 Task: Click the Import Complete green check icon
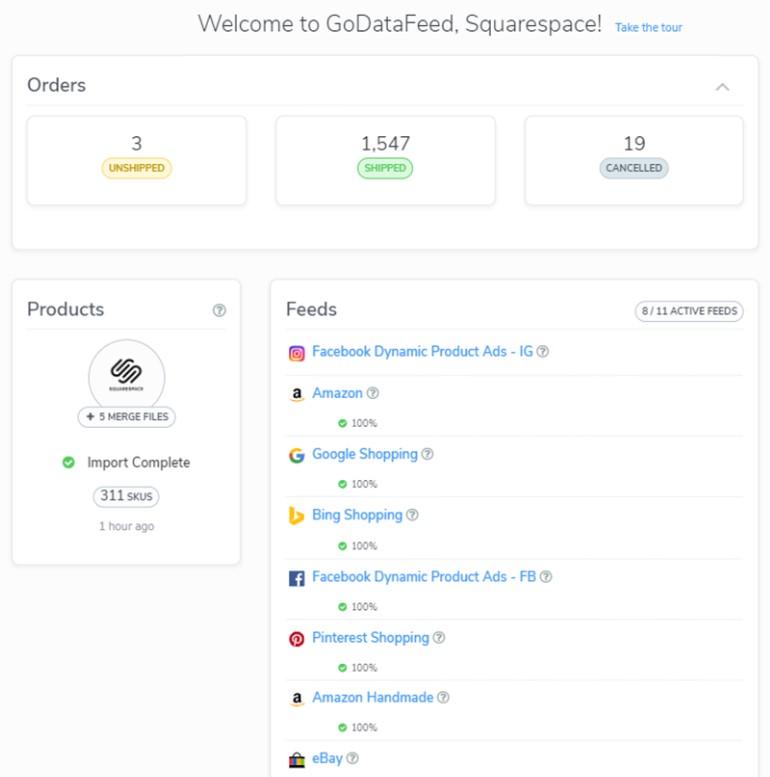68,462
